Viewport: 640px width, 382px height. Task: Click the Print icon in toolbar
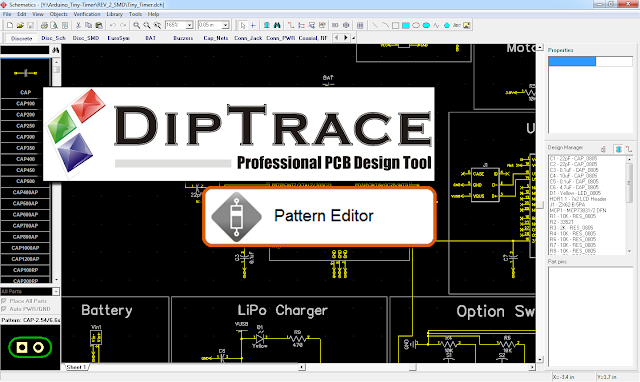[x=44, y=25]
